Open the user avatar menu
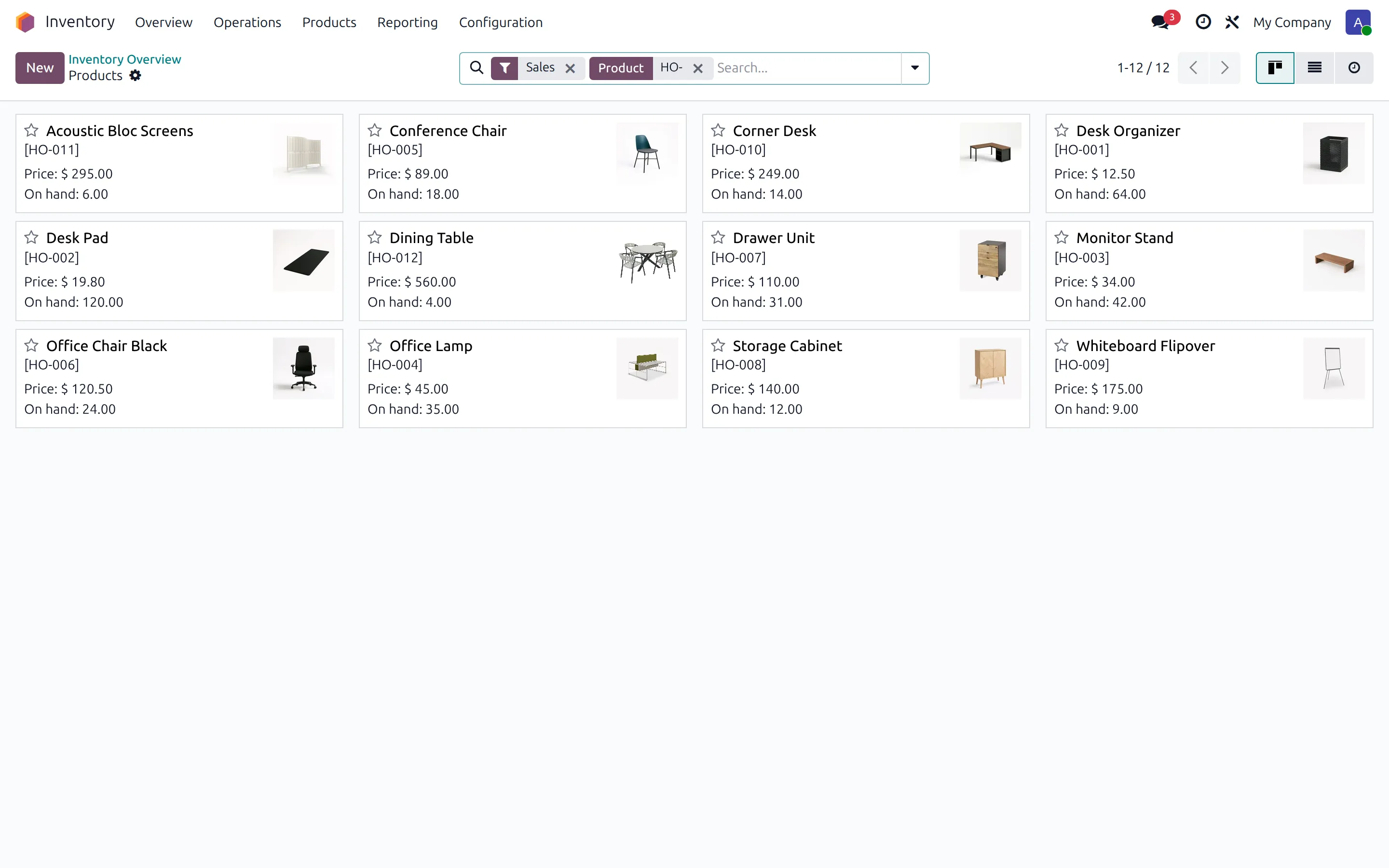 coord(1358,22)
